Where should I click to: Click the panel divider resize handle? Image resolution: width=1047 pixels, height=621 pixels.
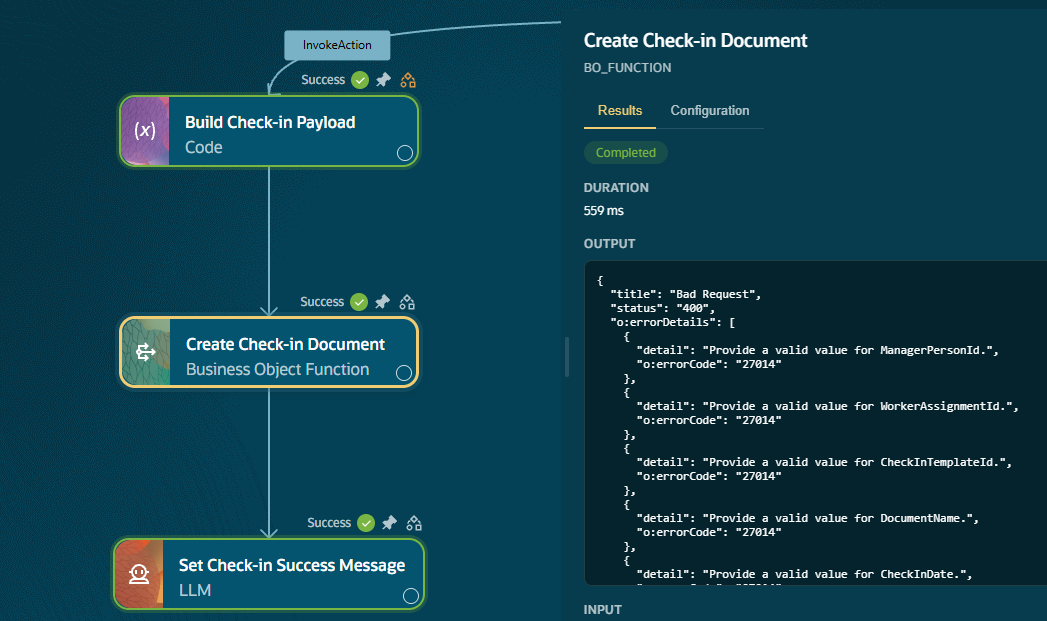567,357
